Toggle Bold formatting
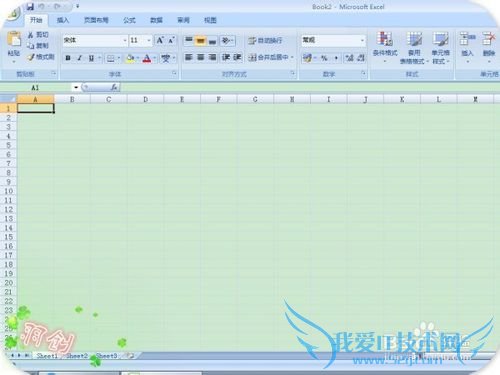 pyautogui.click(x=68, y=58)
